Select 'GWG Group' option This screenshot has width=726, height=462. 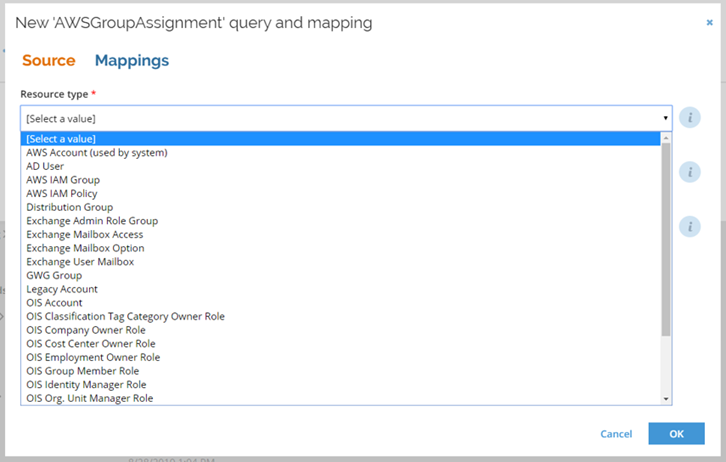click(x=341, y=275)
